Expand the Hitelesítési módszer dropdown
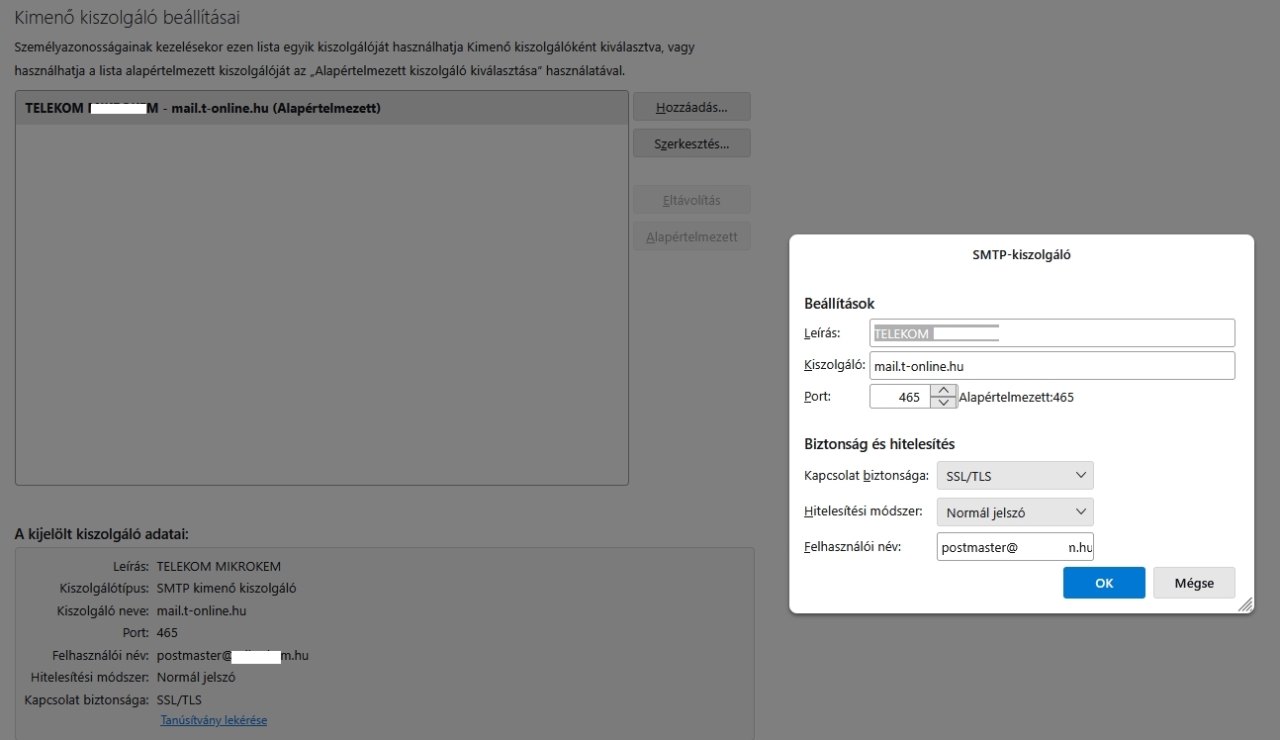This screenshot has width=1280, height=740. 1015,513
